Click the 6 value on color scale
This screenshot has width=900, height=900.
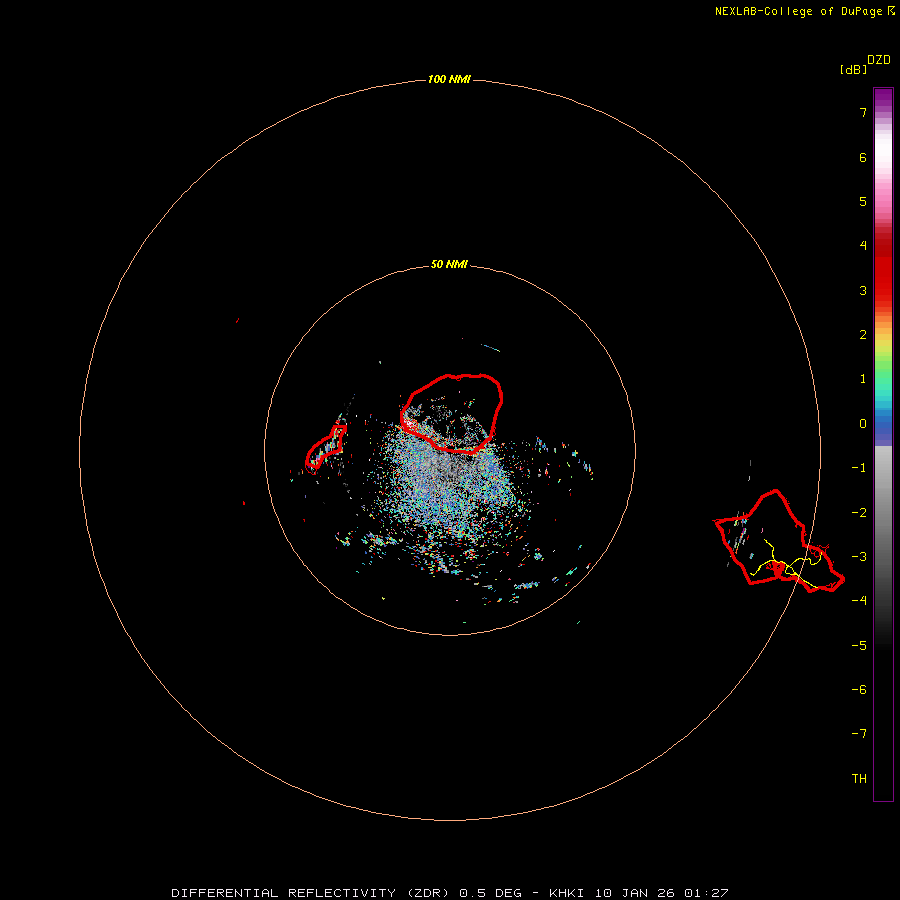pos(863,157)
